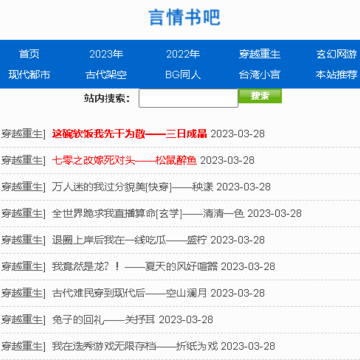Click date 2023-03-28 after 清清一色
Screen dimensions: 360x360
(x=274, y=214)
